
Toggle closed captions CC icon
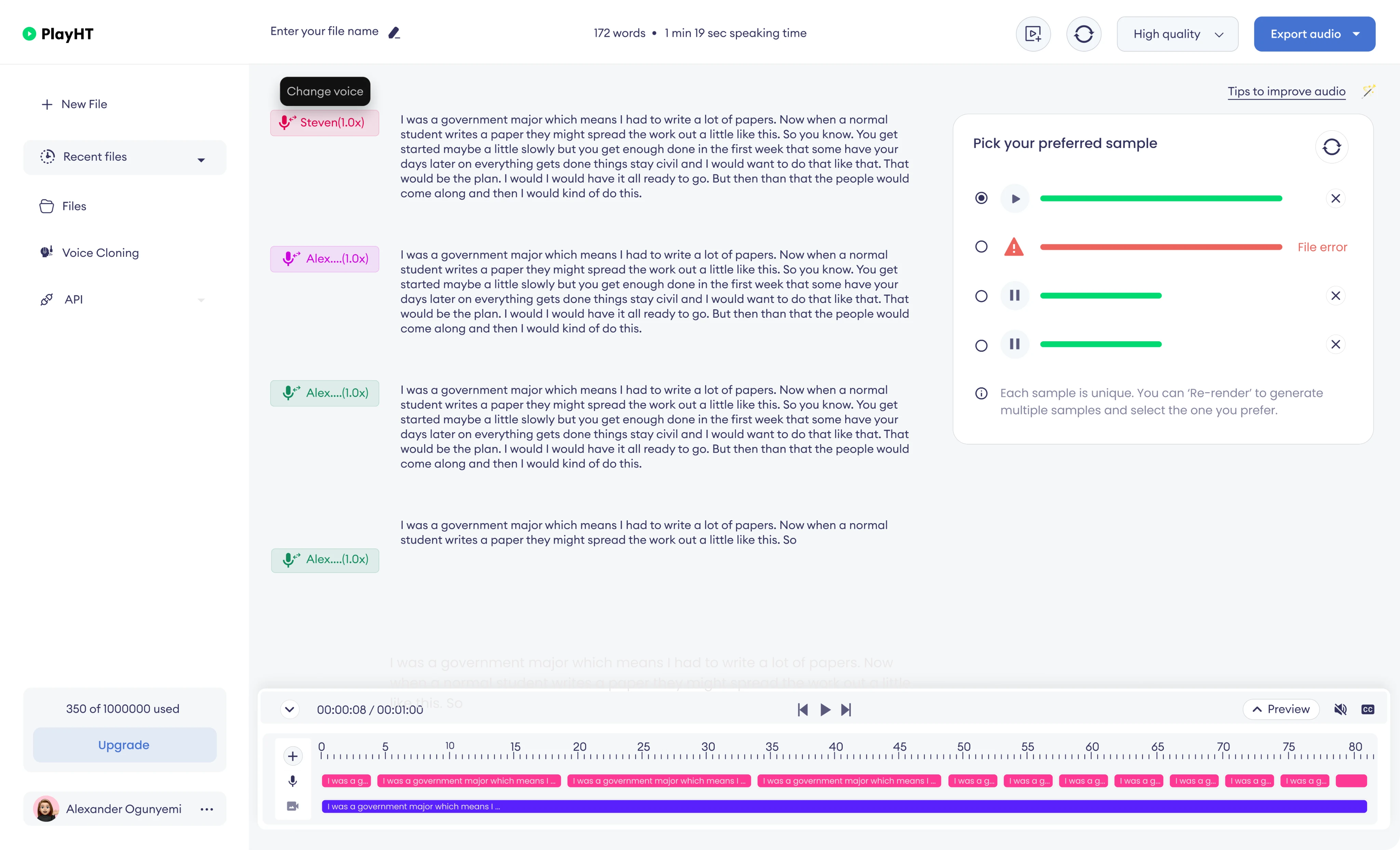(1368, 709)
